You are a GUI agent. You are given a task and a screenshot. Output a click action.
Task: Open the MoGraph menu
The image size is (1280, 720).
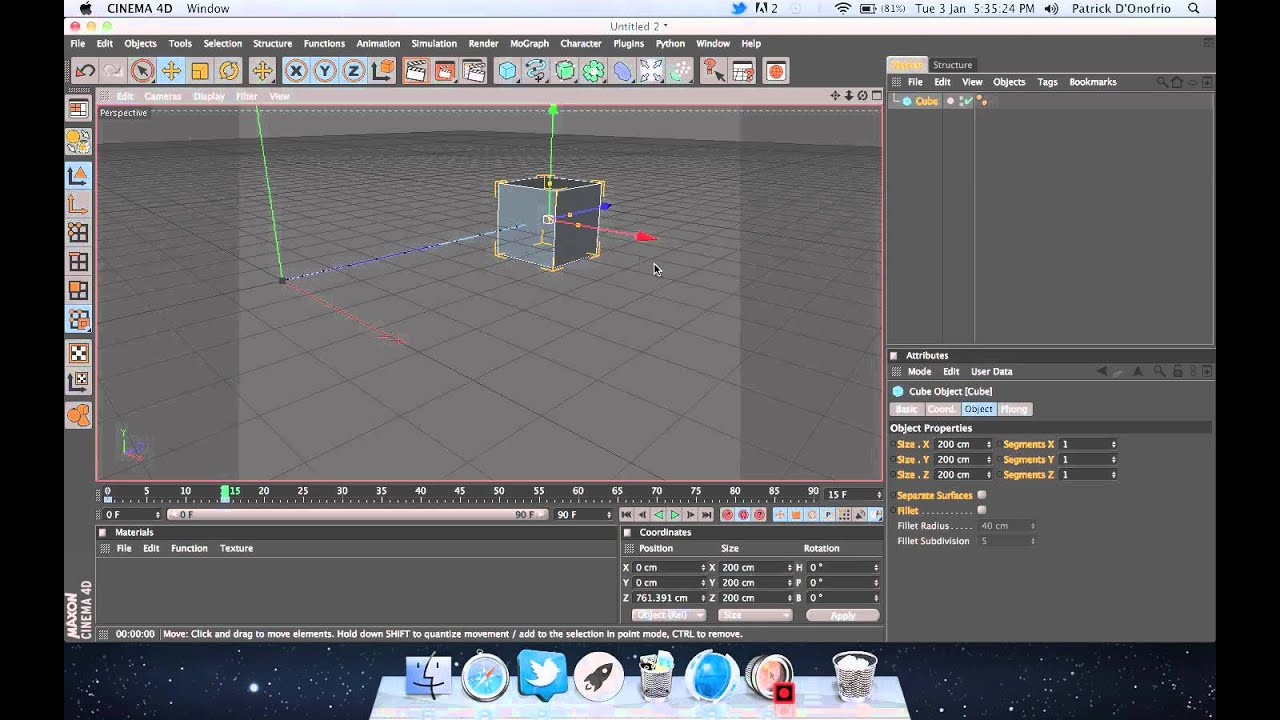tap(529, 44)
